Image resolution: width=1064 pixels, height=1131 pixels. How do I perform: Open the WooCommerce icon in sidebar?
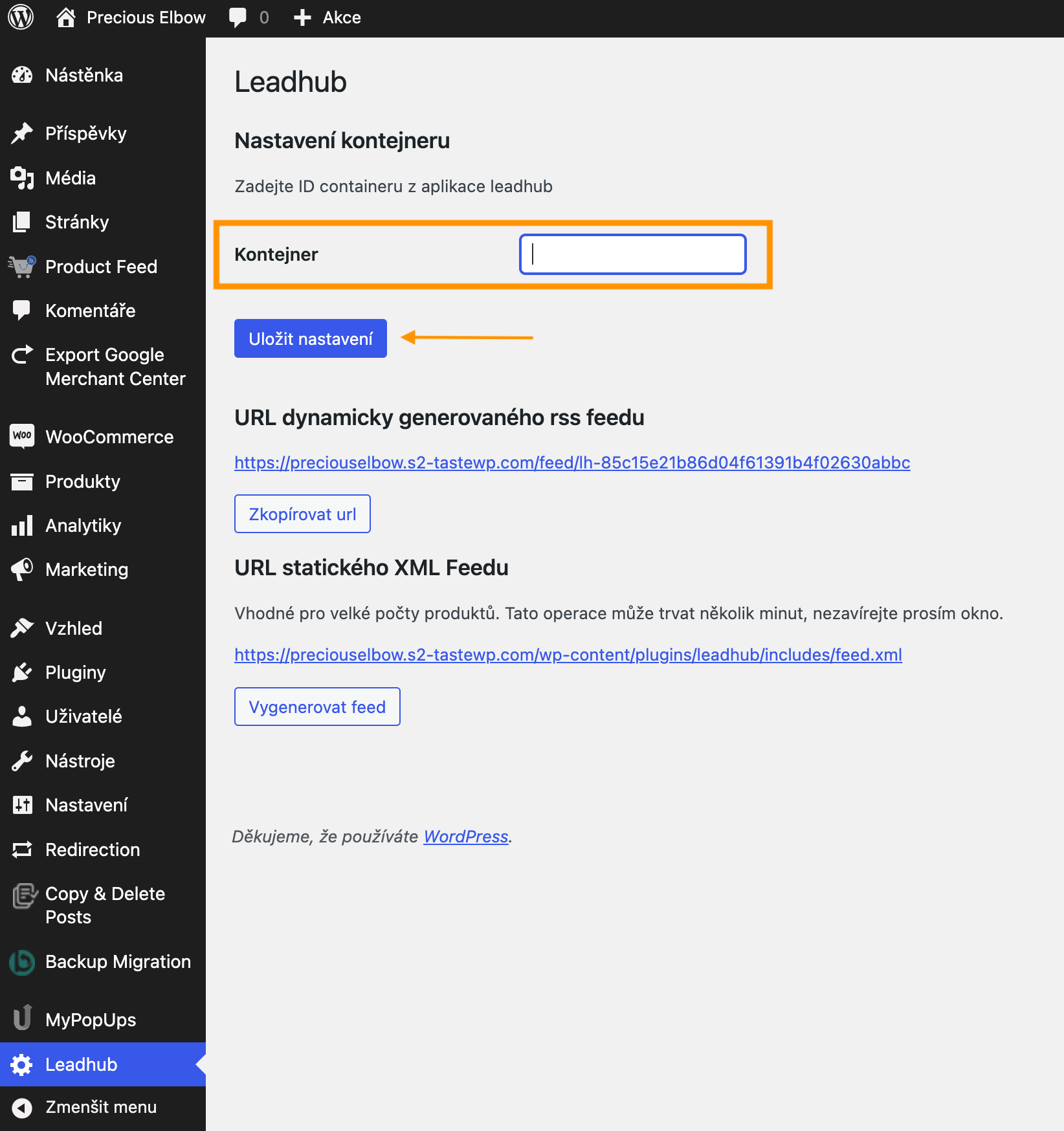[x=22, y=435]
